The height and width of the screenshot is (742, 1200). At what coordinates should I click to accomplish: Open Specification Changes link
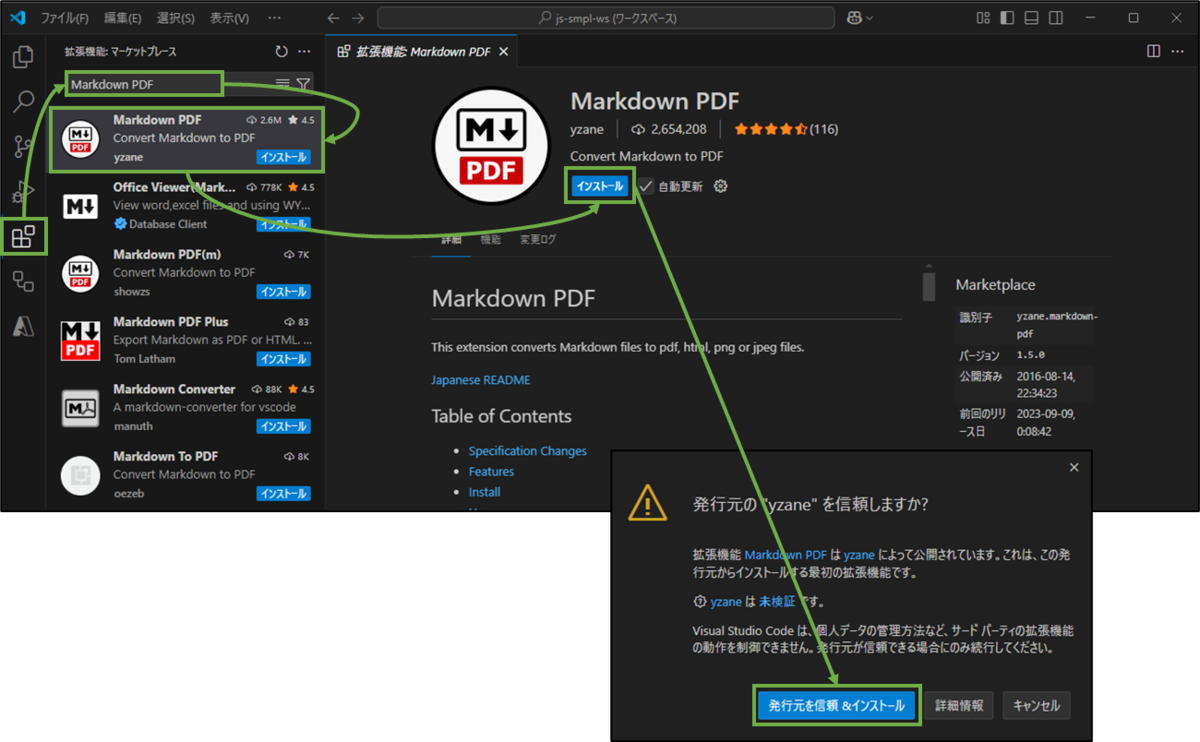(x=528, y=451)
